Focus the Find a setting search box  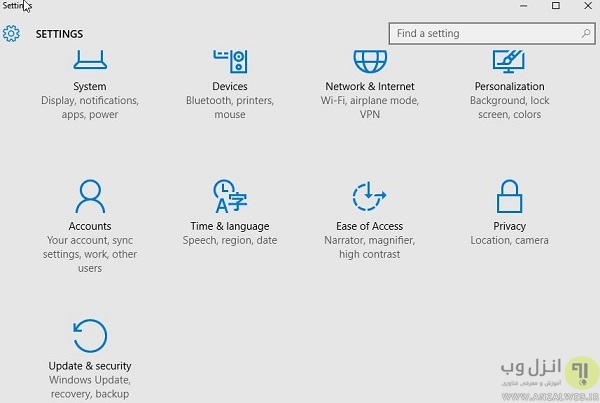[480, 33]
